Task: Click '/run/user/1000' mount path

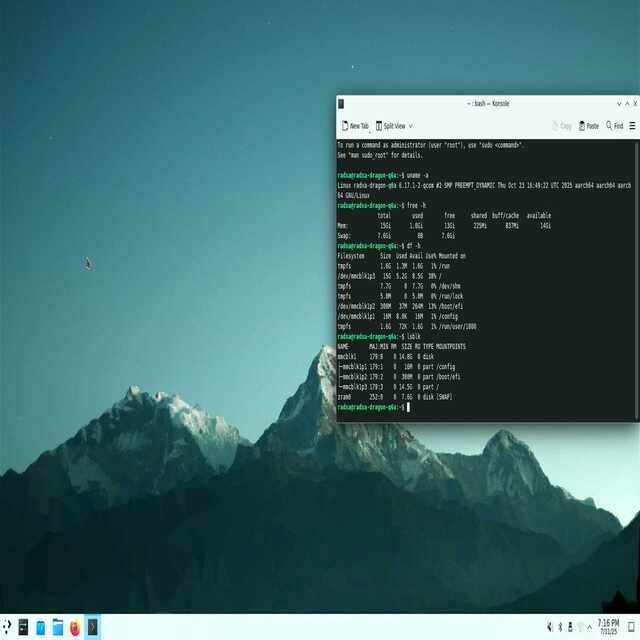Action: tap(456, 327)
